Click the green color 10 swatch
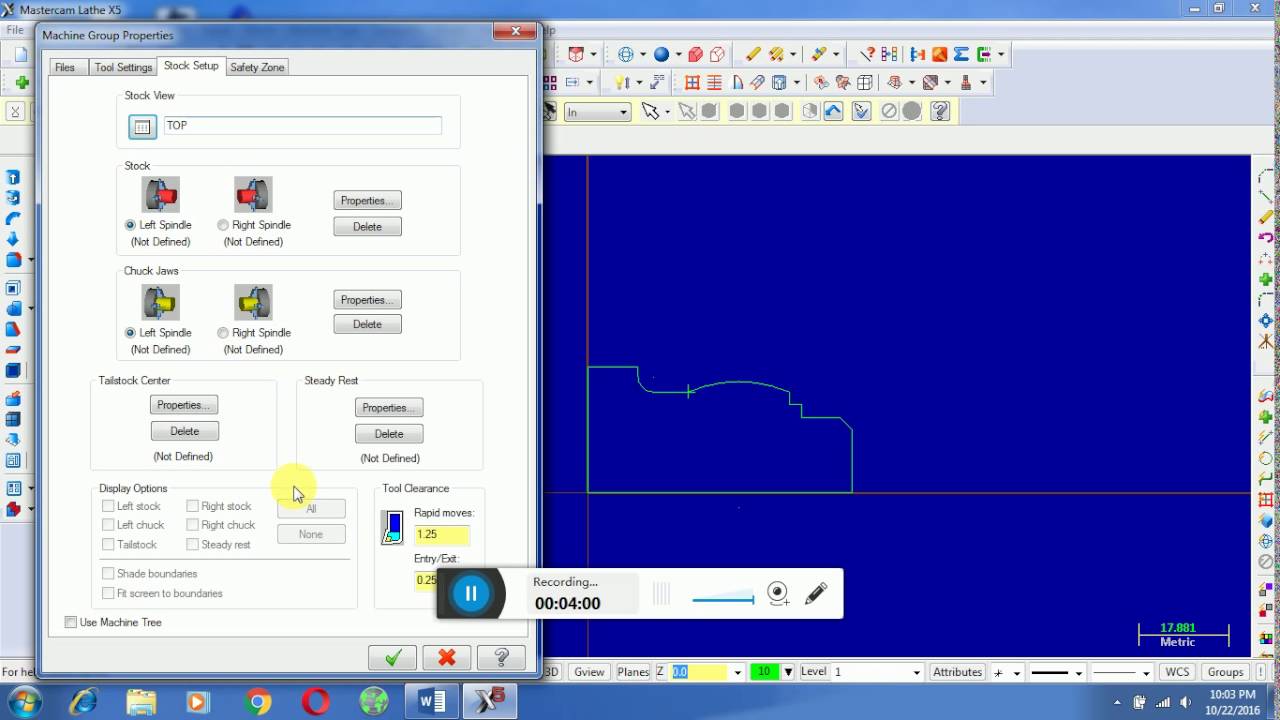 (764, 672)
